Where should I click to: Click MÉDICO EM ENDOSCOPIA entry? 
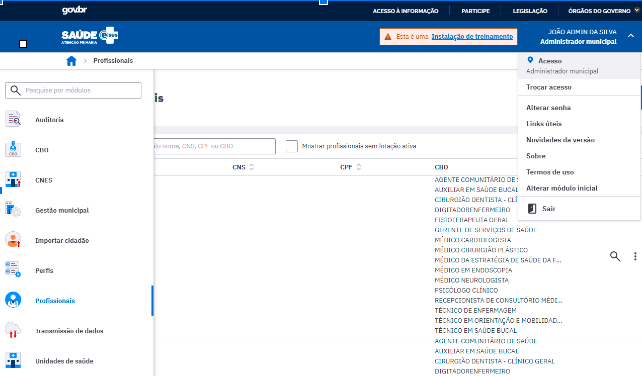(473, 270)
